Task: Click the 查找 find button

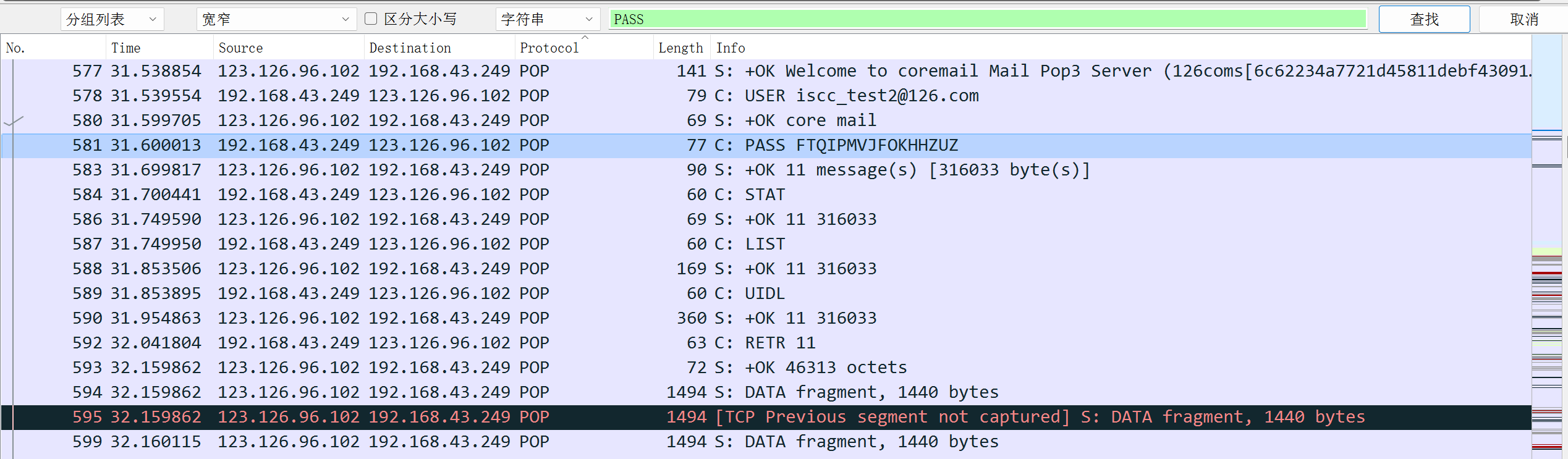Action: pyautogui.click(x=1424, y=19)
